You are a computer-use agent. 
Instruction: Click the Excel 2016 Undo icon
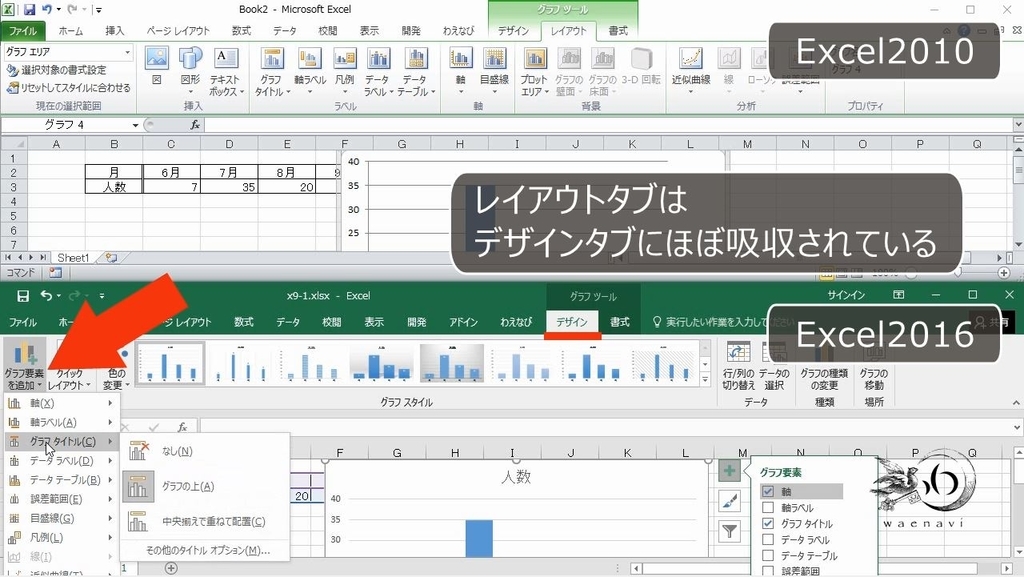tap(46, 296)
